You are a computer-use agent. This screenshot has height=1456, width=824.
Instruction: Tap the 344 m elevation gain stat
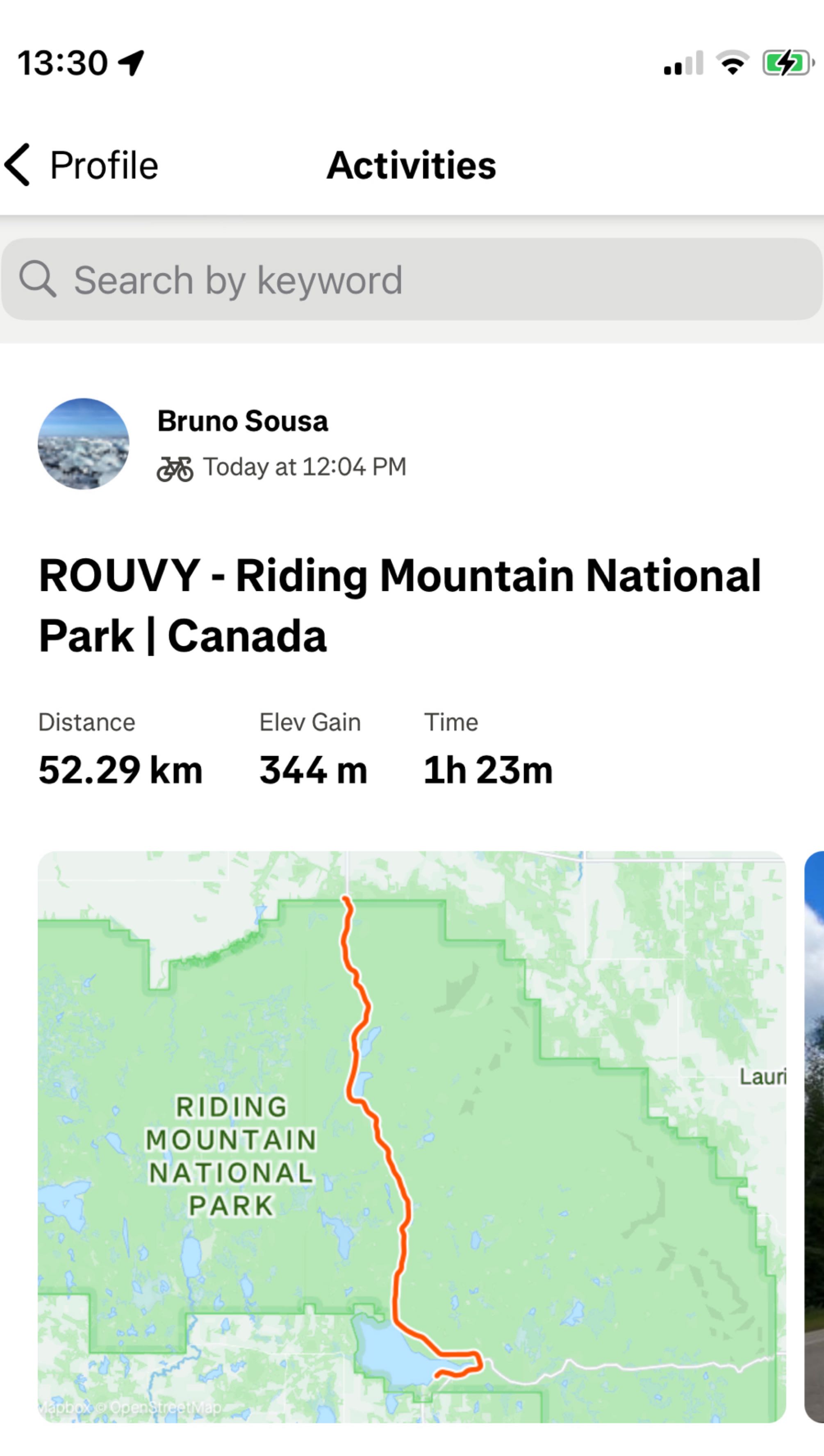point(313,769)
